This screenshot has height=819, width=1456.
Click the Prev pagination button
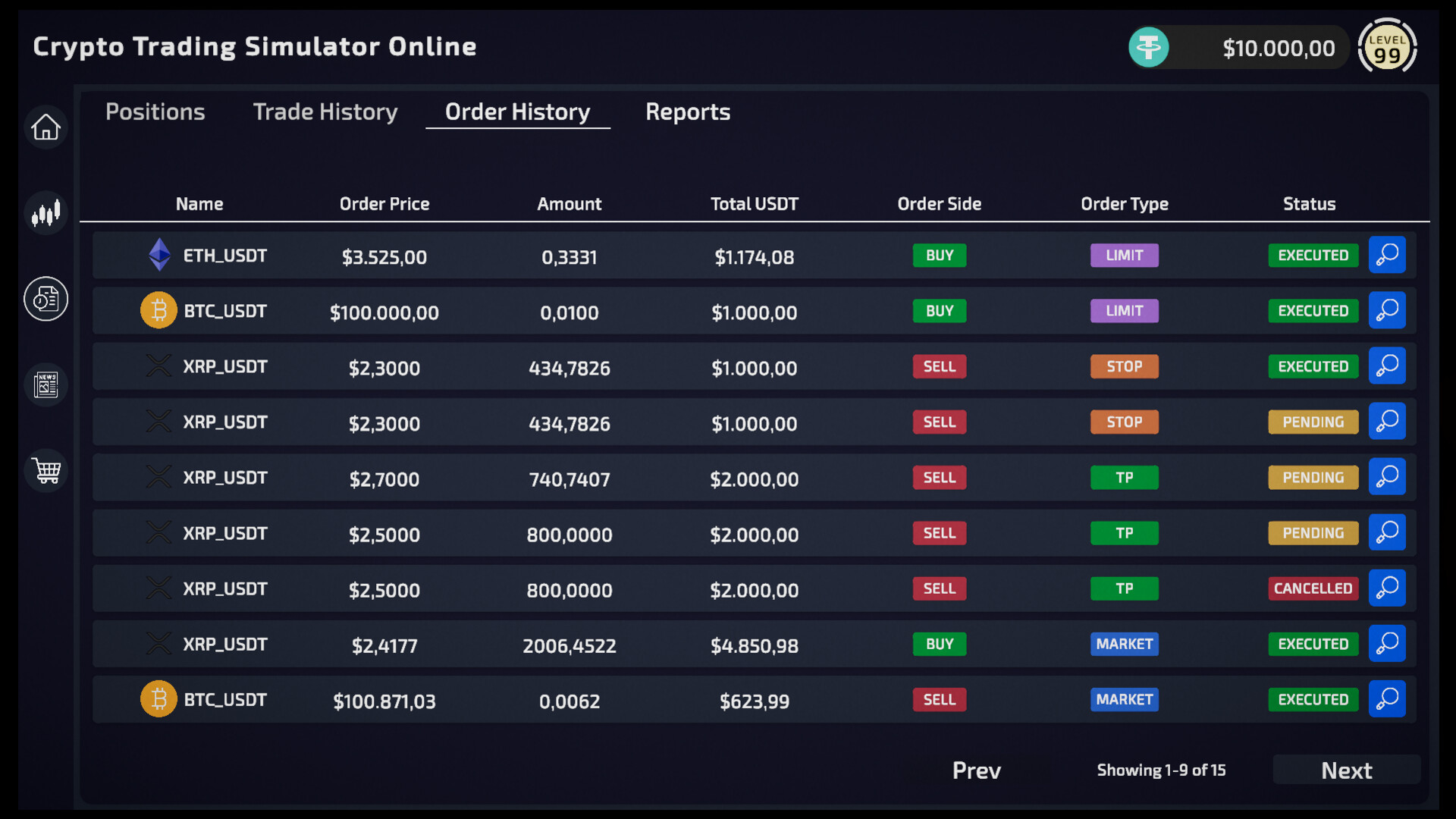(x=975, y=770)
